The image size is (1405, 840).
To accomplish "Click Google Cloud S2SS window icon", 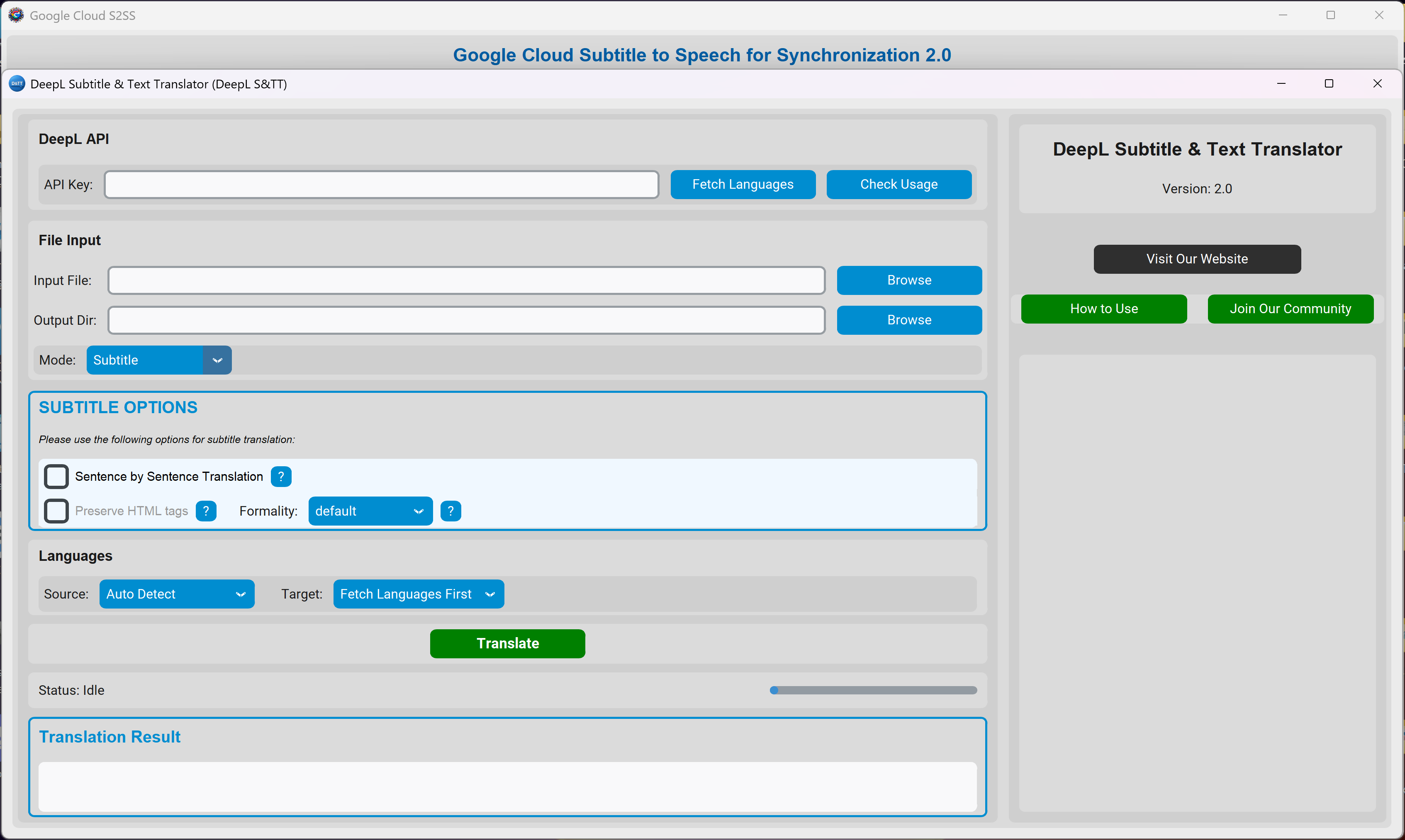I will tap(16, 15).
